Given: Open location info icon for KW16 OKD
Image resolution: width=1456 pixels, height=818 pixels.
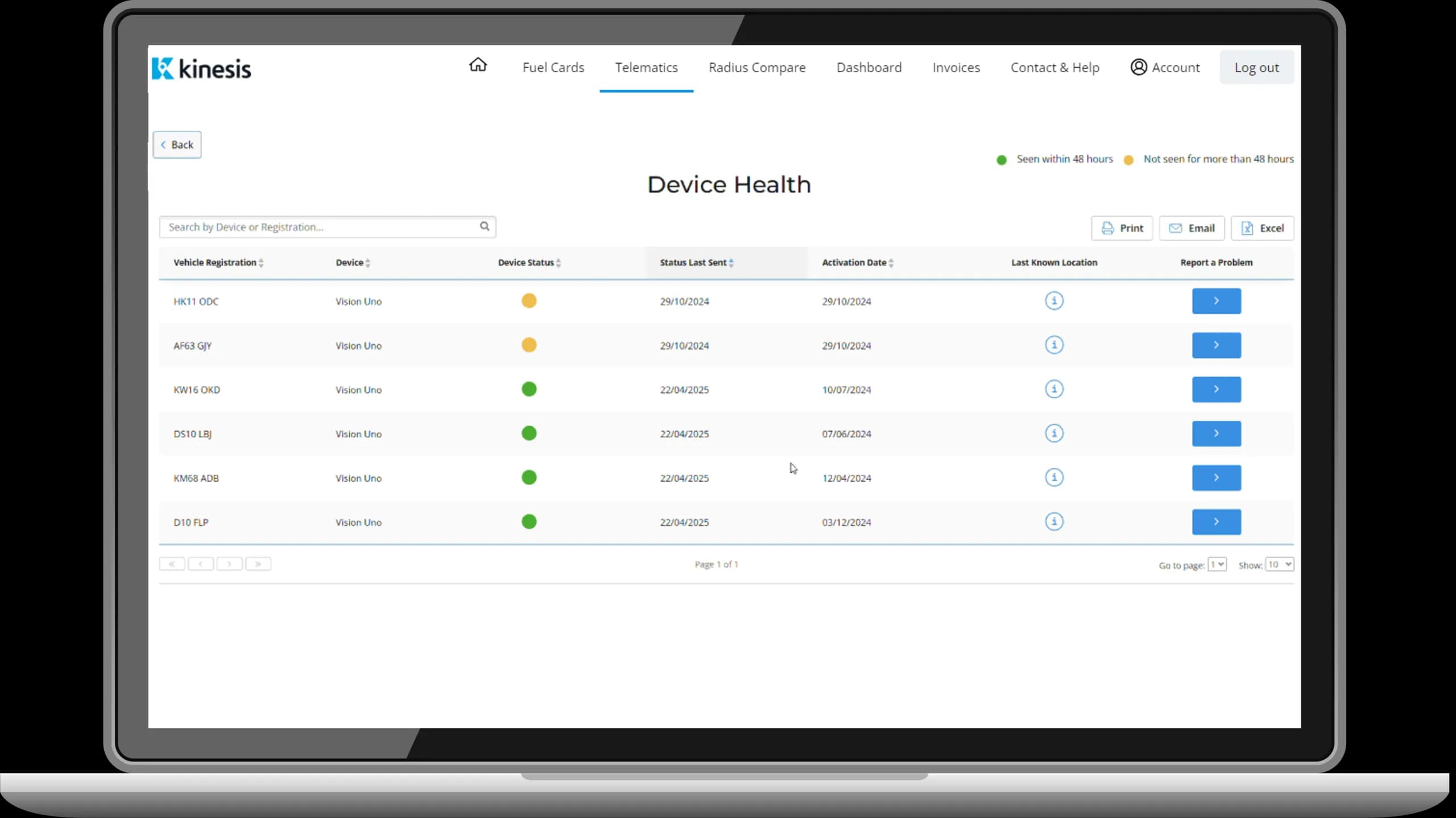Looking at the screenshot, I should point(1054,389).
